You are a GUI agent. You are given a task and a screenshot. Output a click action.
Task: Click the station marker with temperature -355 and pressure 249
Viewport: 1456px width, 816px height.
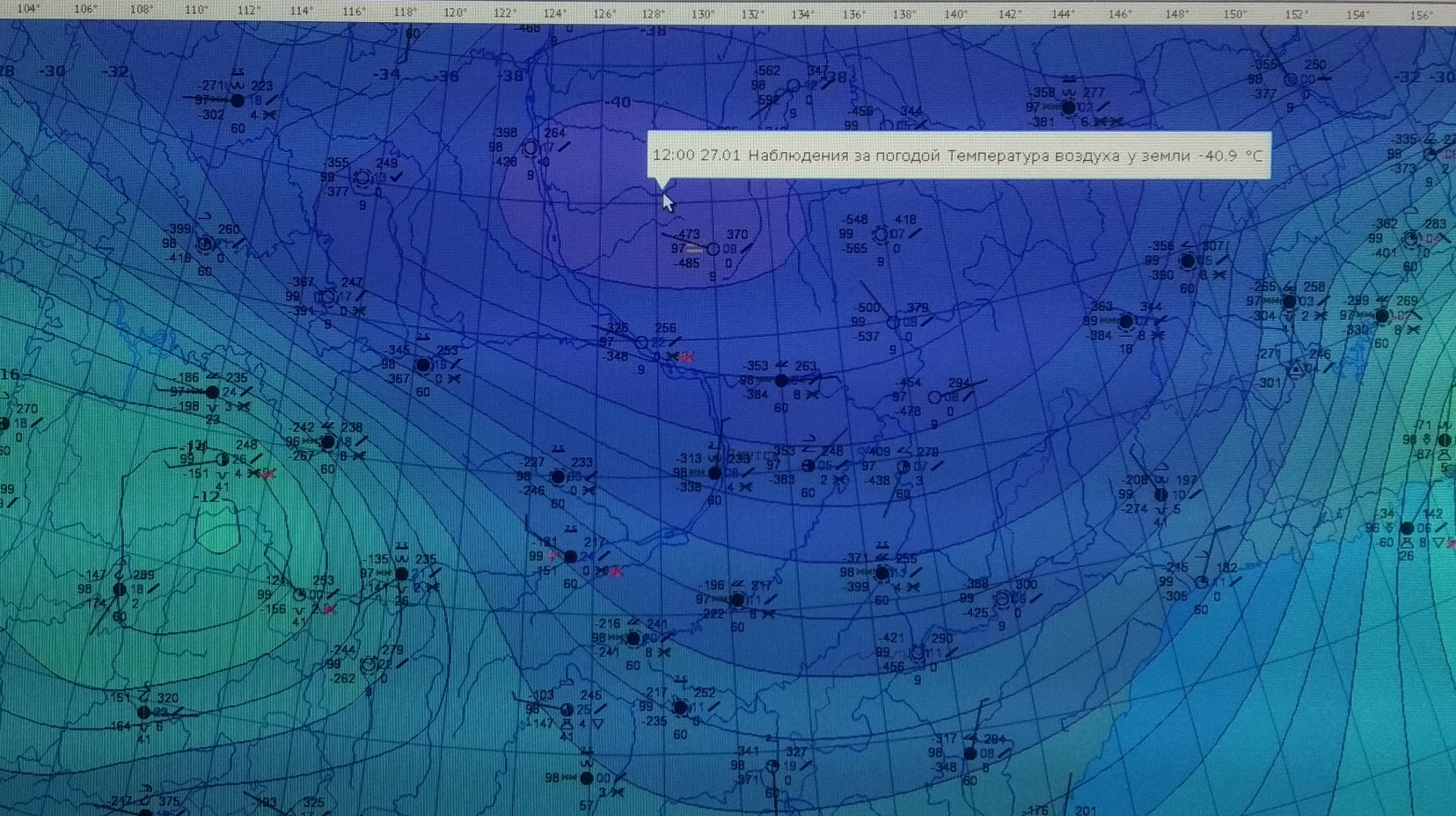click(x=362, y=178)
